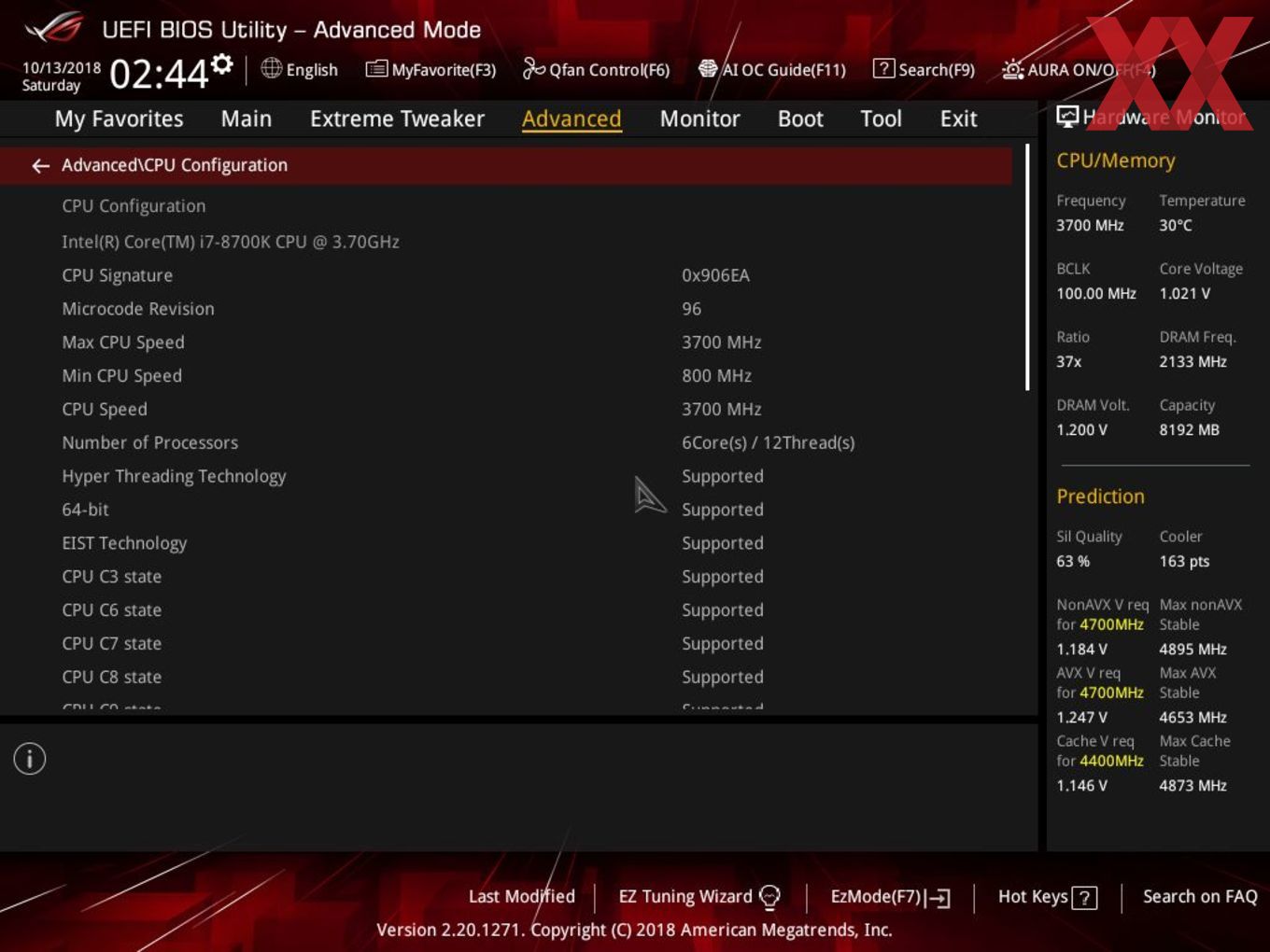Go to the Exit tab
This screenshot has height=952, width=1270.
point(958,119)
